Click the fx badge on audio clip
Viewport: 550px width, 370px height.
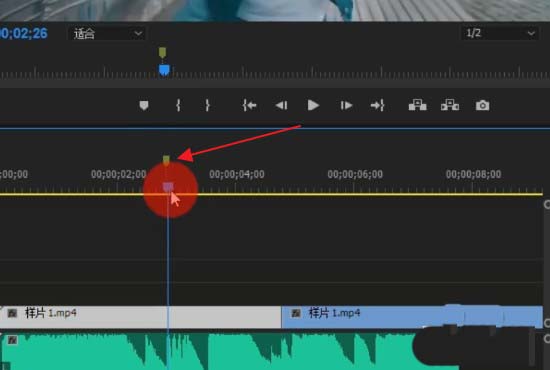[13, 340]
